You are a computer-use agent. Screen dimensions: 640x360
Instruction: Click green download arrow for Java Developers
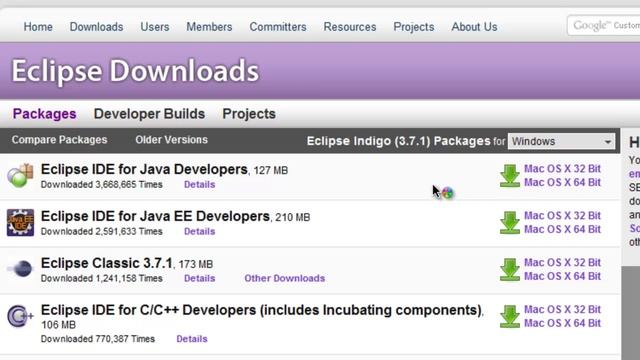509,176
